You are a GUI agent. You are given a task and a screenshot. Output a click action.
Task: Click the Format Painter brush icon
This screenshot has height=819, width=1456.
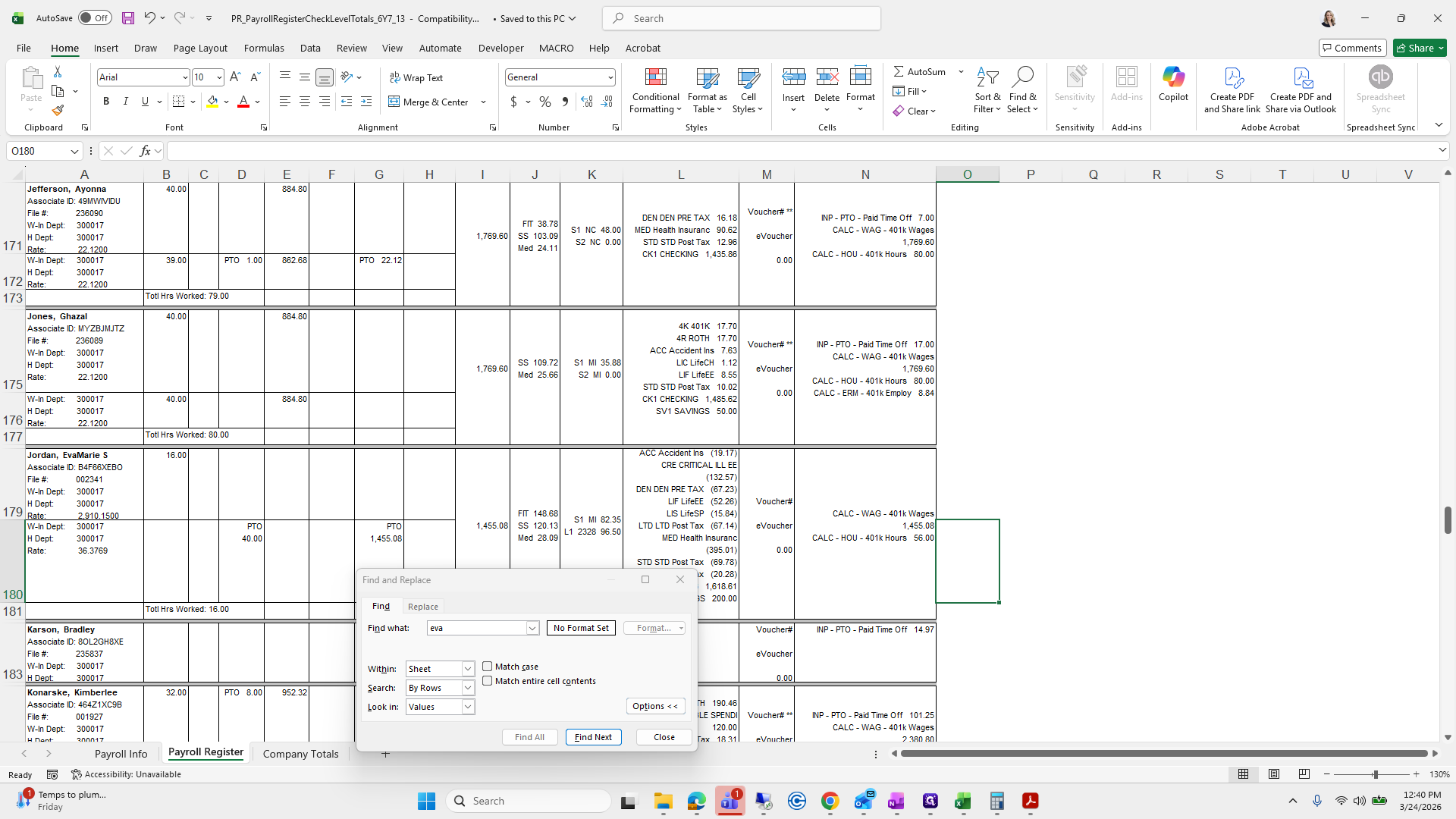coord(58,111)
